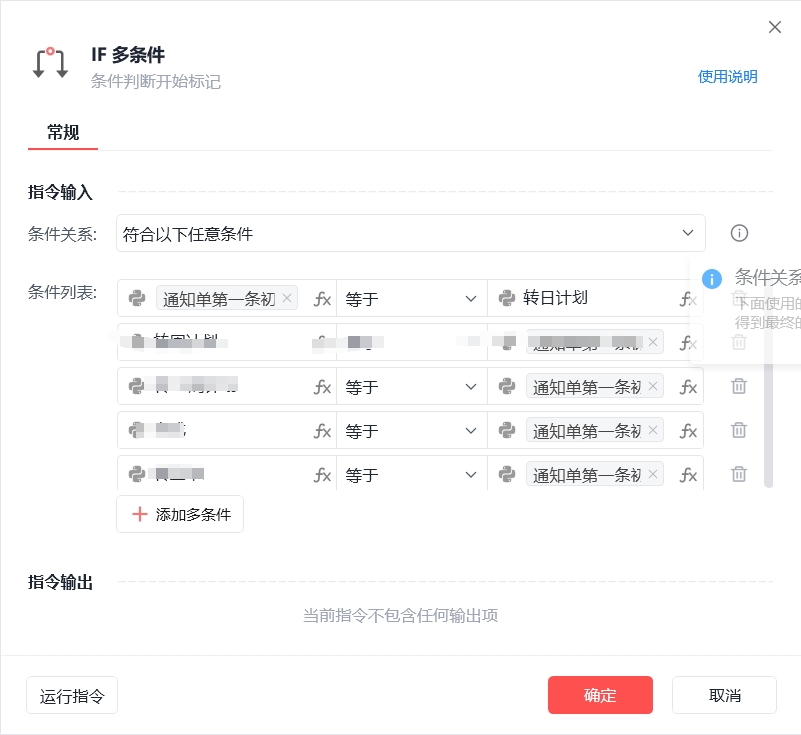
Task: Open the 符合以下任意条件 relation dropdown
Action: (411, 233)
